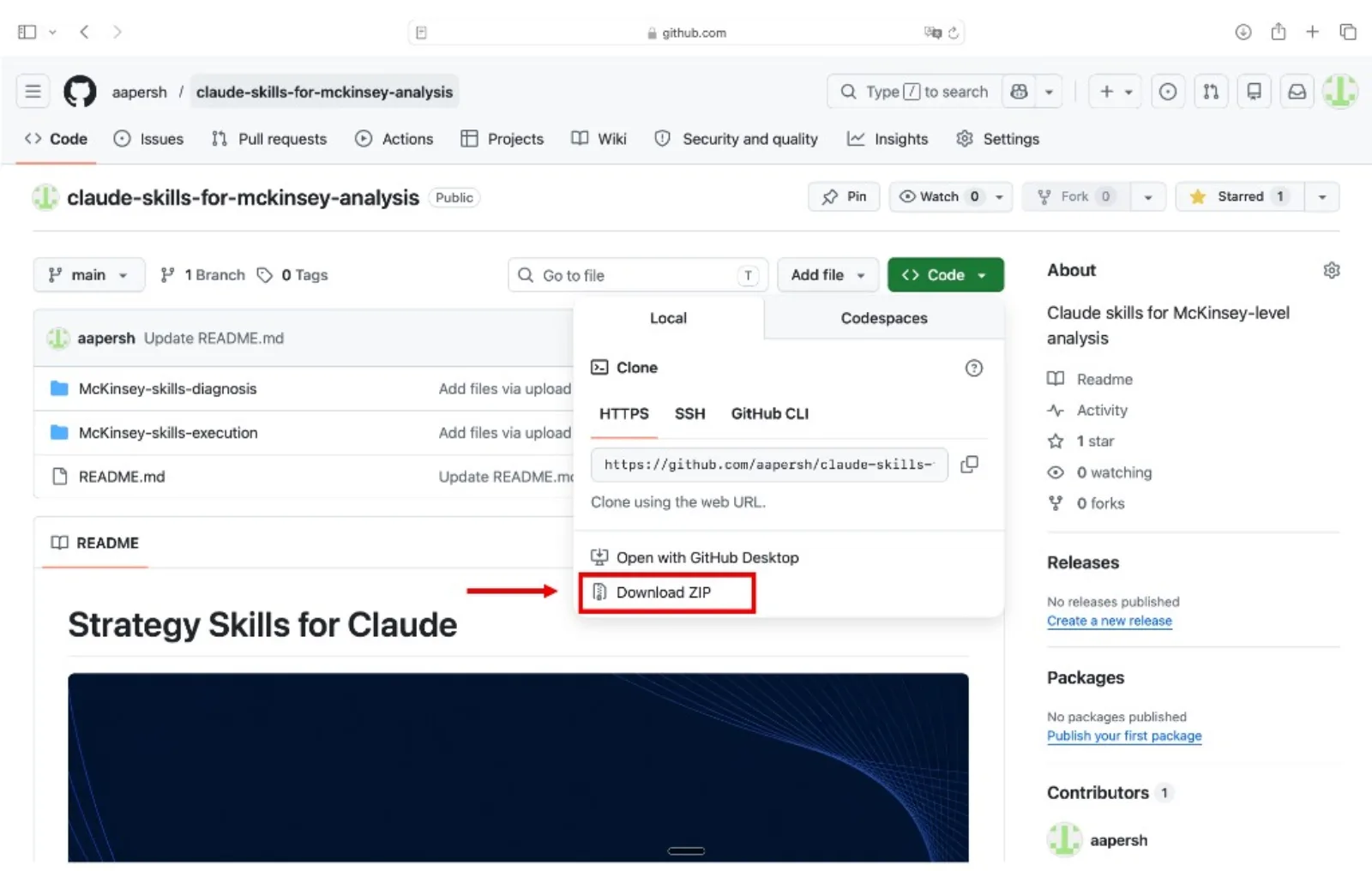Select the GitHub CLI clone option
The image size is (1372, 871).
tap(769, 414)
